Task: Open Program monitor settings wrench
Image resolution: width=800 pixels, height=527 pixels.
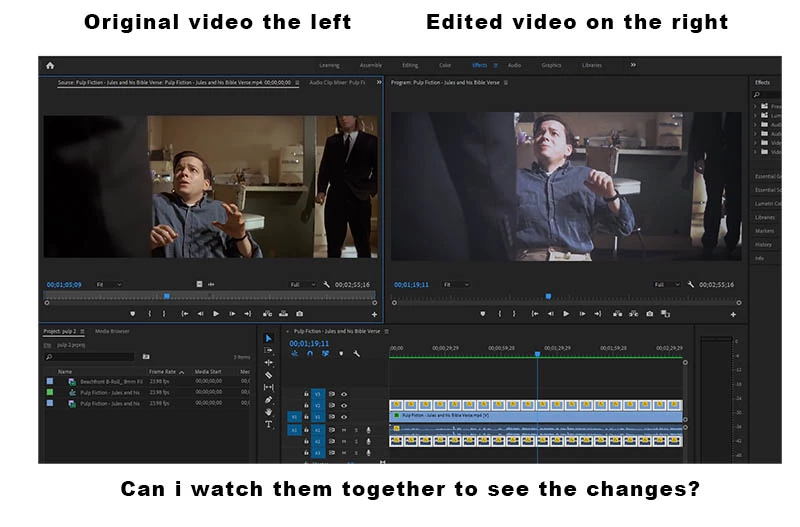Action: point(691,285)
